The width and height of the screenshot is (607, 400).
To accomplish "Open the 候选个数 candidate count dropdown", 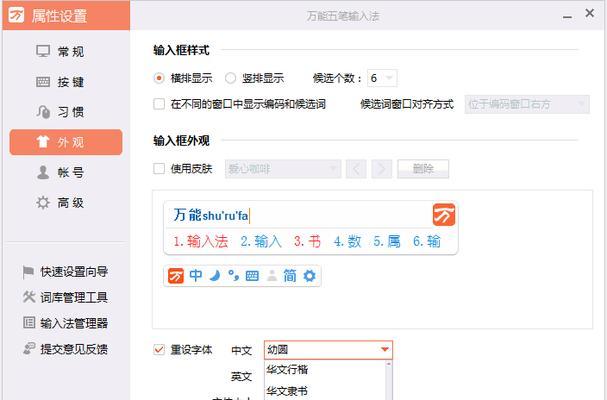I will (x=382, y=78).
